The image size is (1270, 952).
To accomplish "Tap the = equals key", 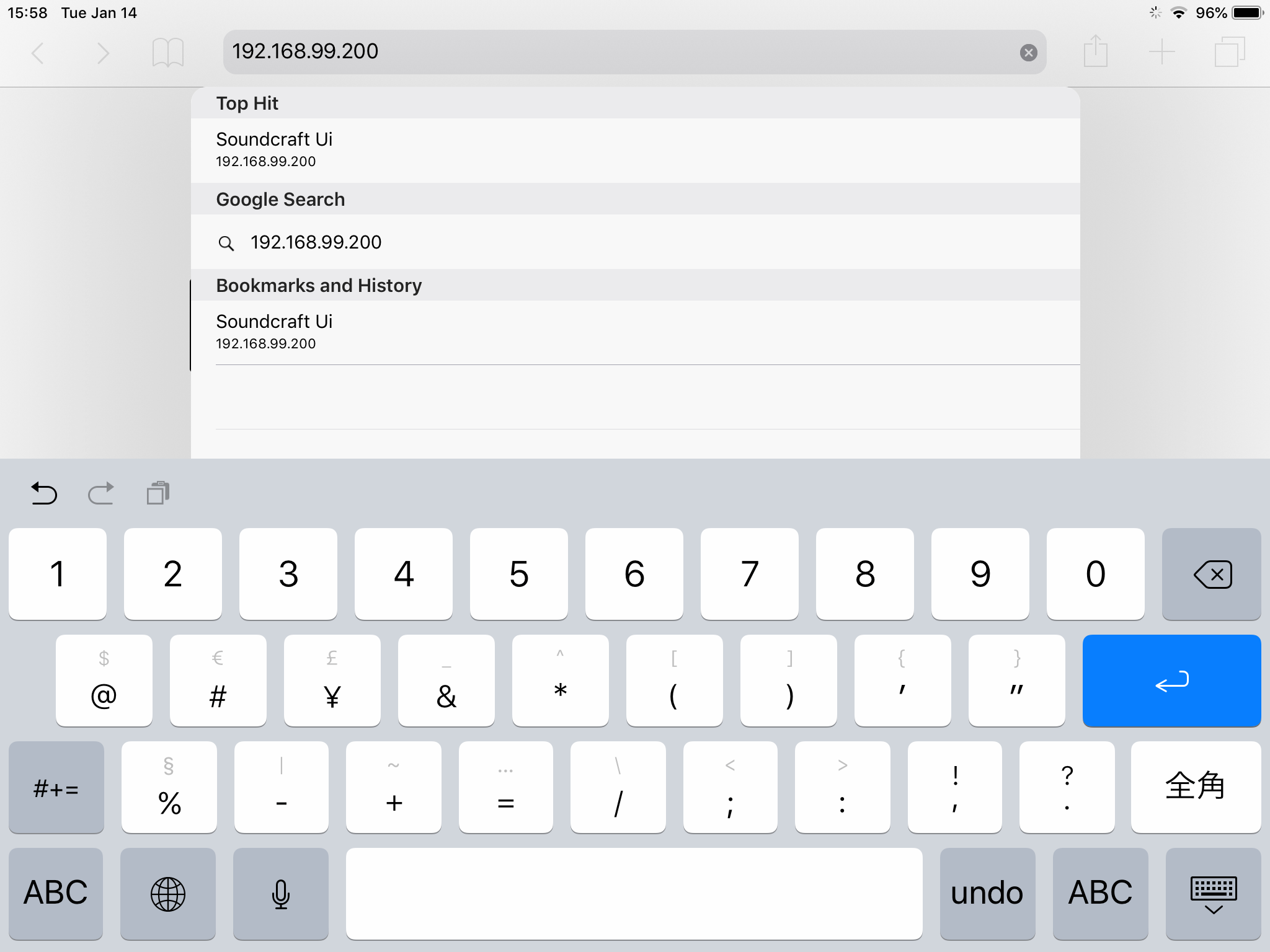I will [506, 787].
